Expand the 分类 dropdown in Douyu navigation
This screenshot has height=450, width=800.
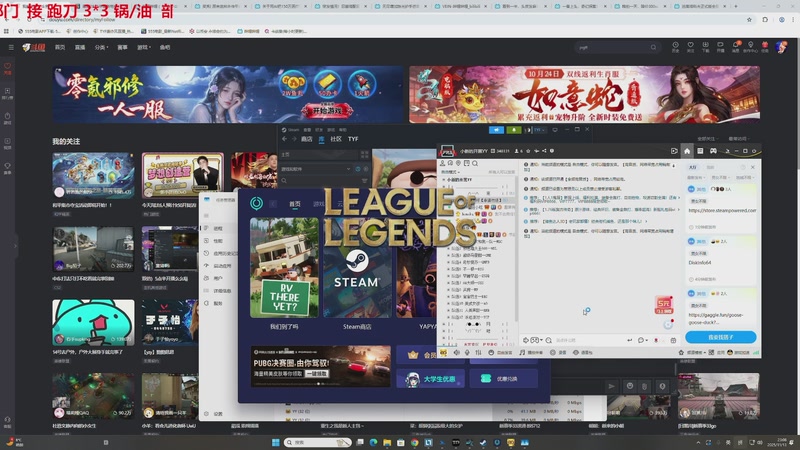coord(101,47)
